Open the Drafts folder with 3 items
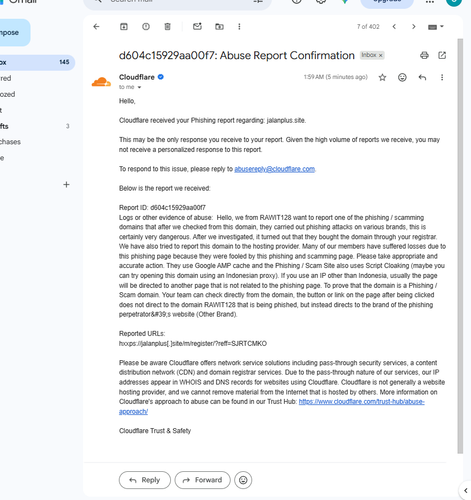 coord(35,126)
